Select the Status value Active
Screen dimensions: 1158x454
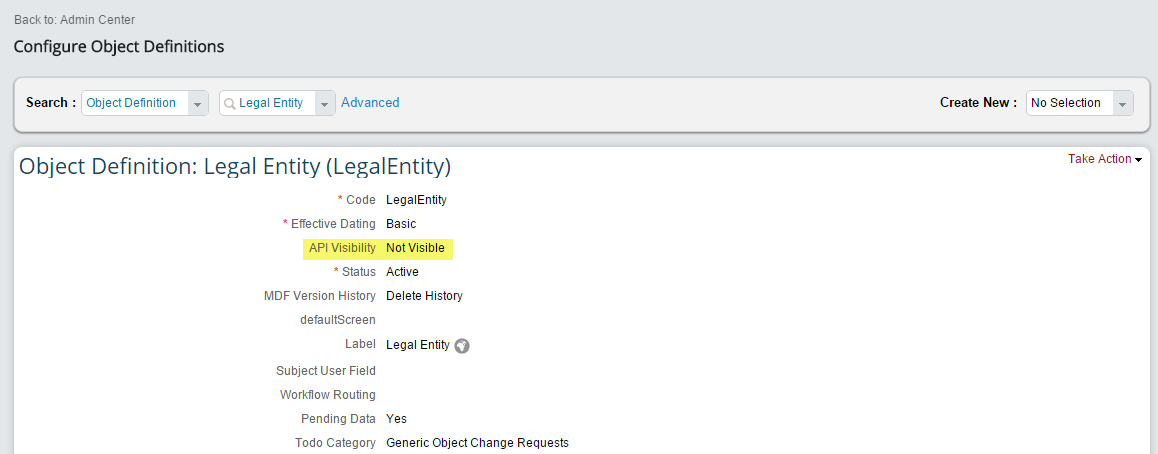coord(402,272)
